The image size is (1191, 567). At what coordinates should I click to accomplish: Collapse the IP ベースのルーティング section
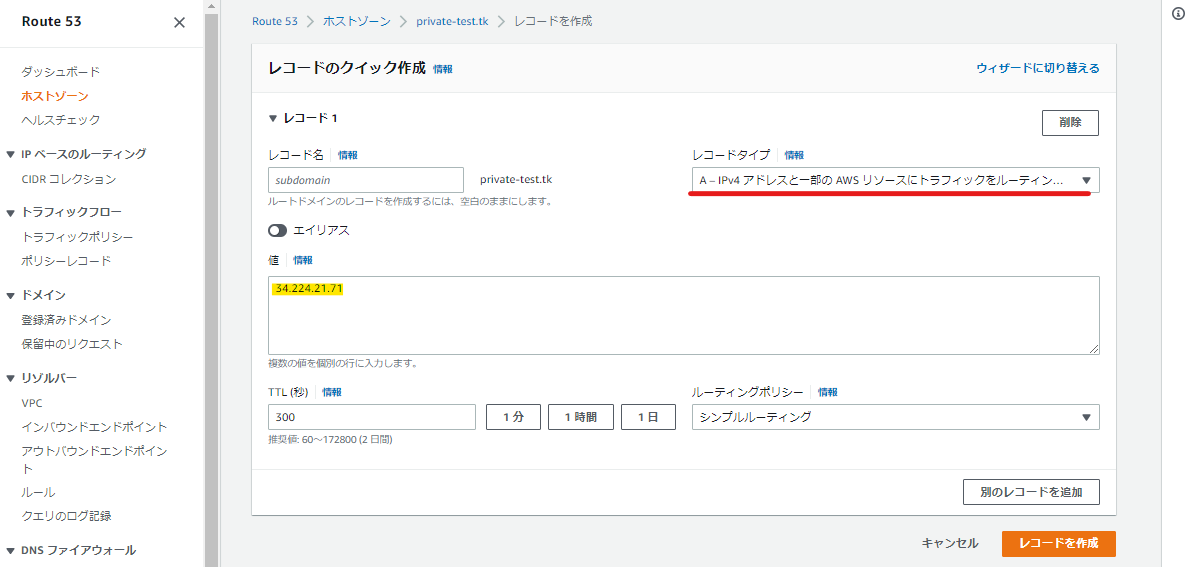click(x=11, y=154)
